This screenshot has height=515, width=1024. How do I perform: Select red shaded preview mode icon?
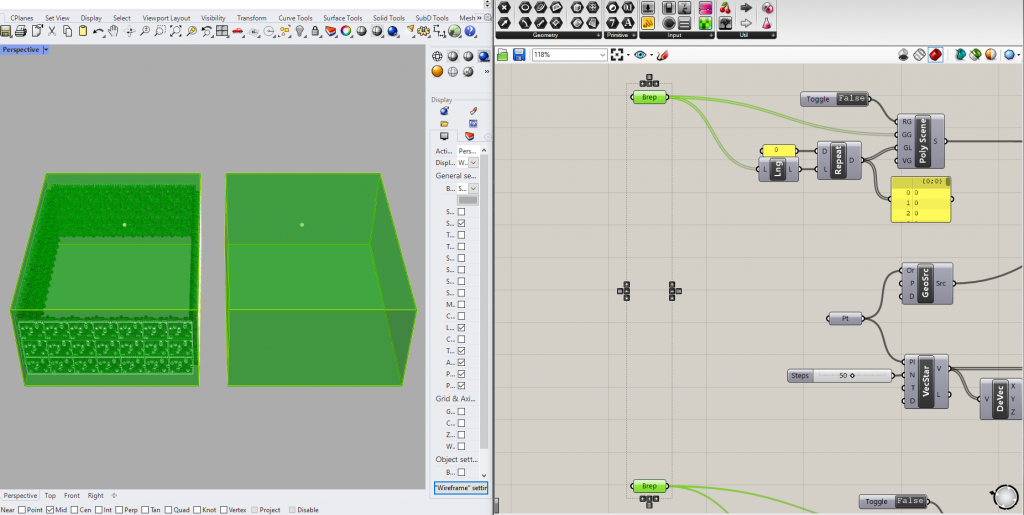[935, 55]
